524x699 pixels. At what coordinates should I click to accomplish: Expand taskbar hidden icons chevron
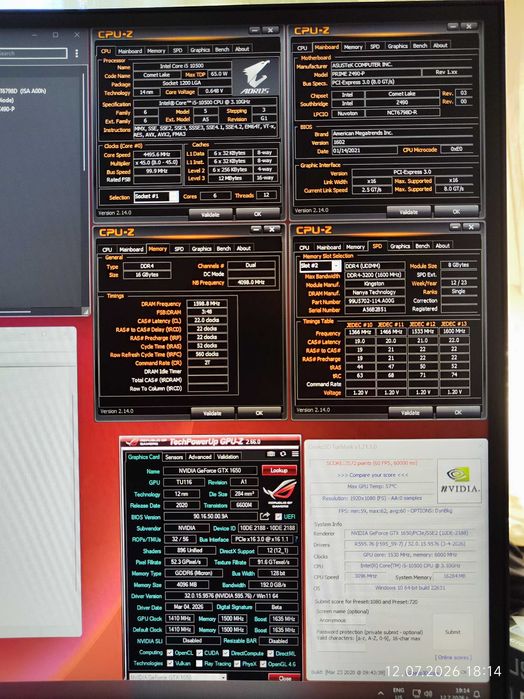click(380, 693)
